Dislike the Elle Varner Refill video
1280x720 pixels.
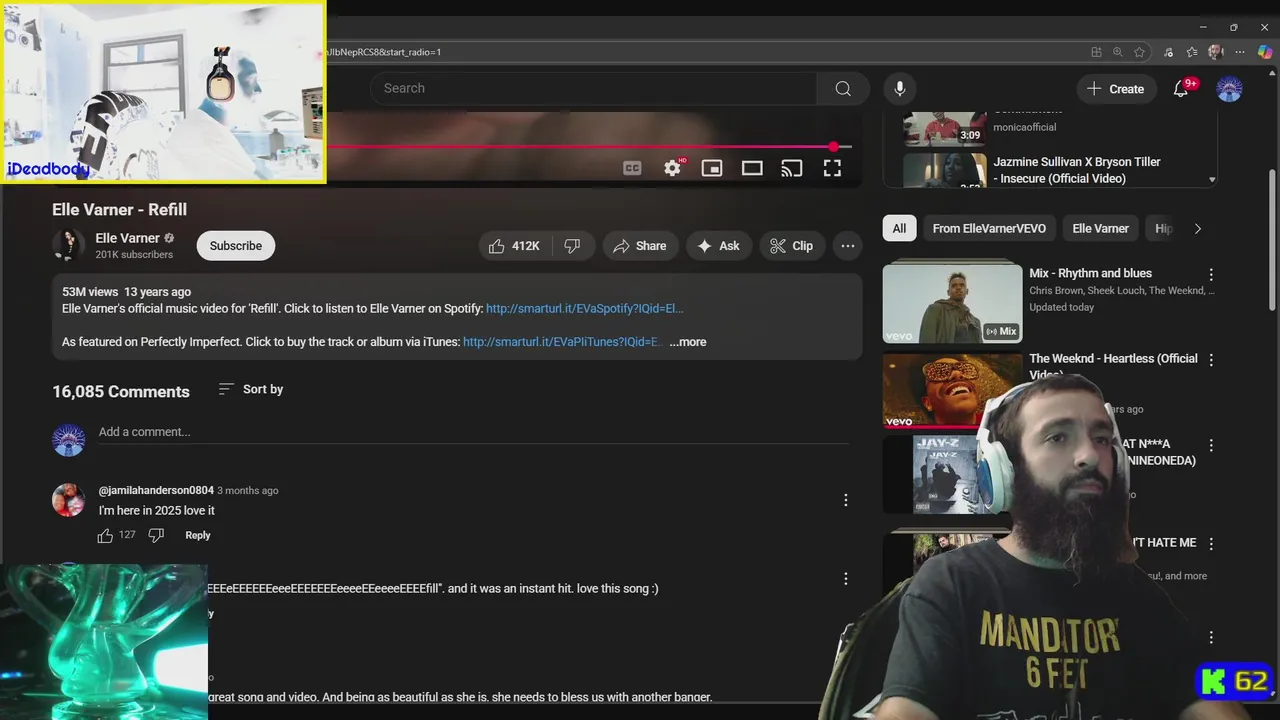pos(573,246)
